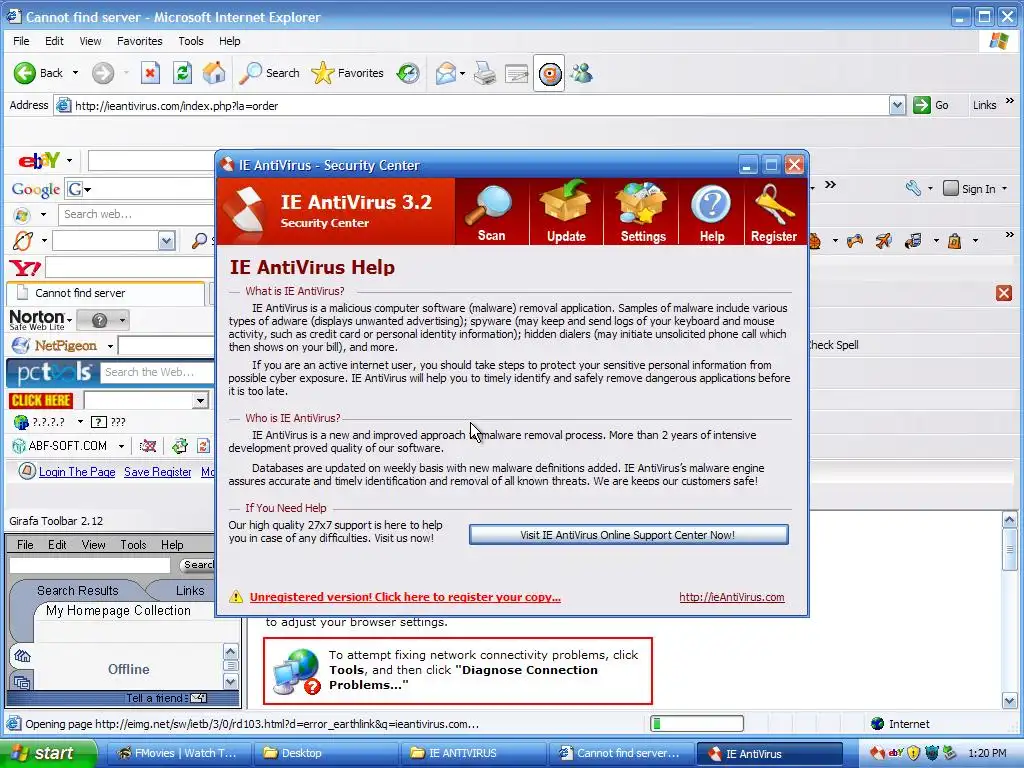Screen dimensions: 1024x768
Task: Open the Tools menu in Internet Explorer
Action: (x=191, y=41)
